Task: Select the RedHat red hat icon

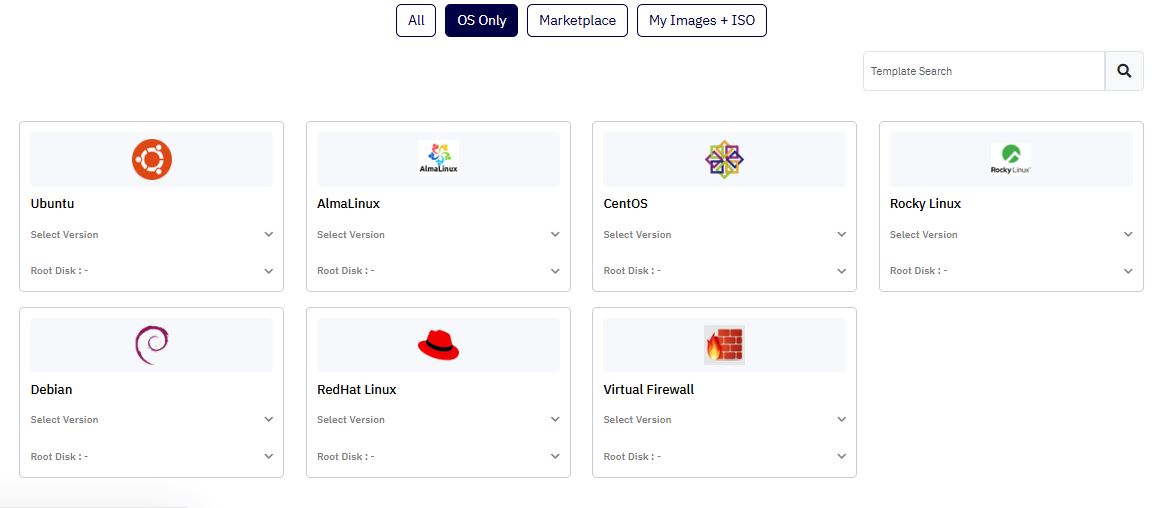Action: pos(438,346)
